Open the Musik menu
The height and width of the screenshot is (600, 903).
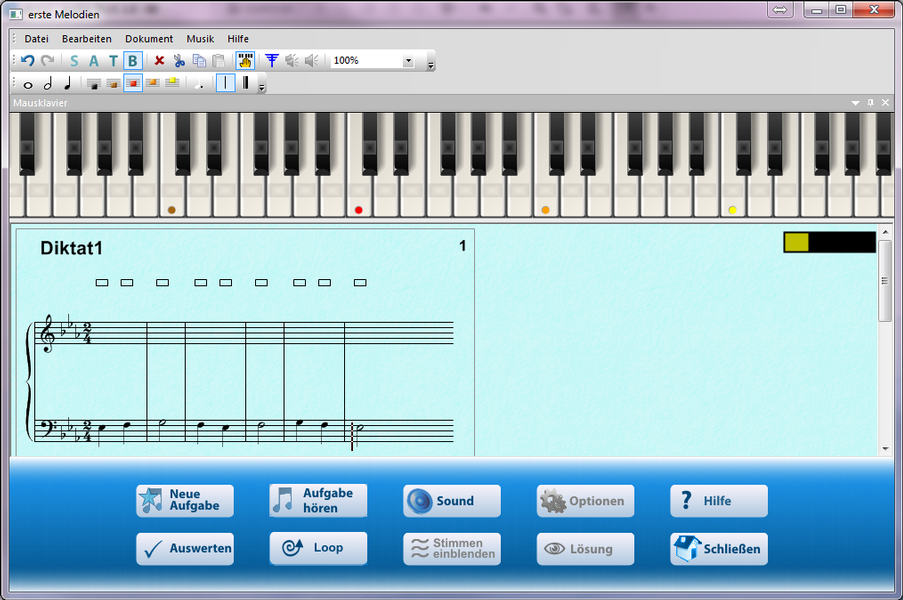coord(200,38)
